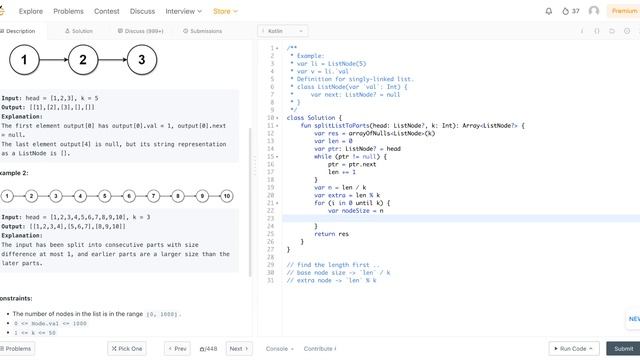Click Pick One random problem
This screenshot has width=640, height=360.
click(127, 349)
